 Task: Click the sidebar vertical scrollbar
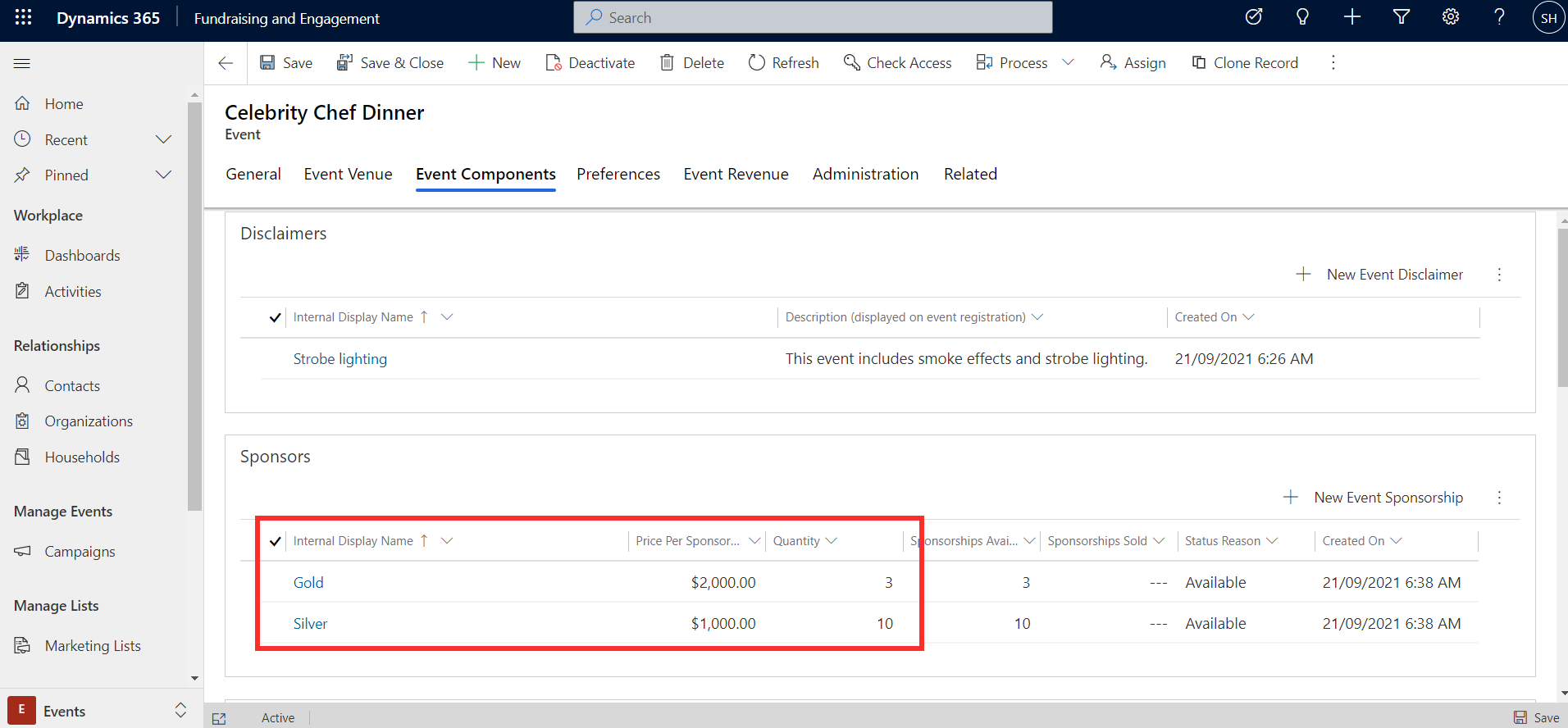click(194, 307)
